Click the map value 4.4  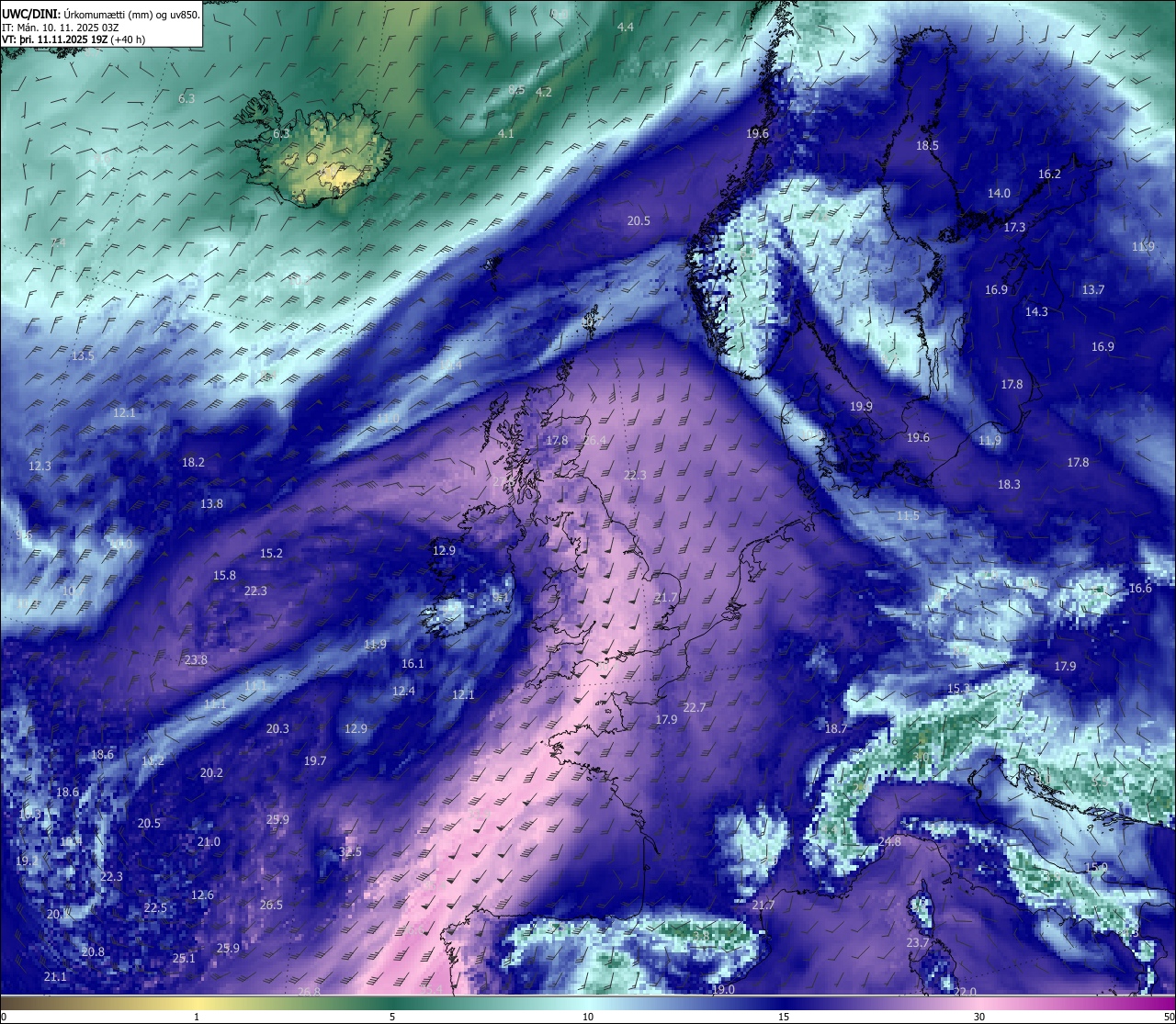click(x=626, y=28)
